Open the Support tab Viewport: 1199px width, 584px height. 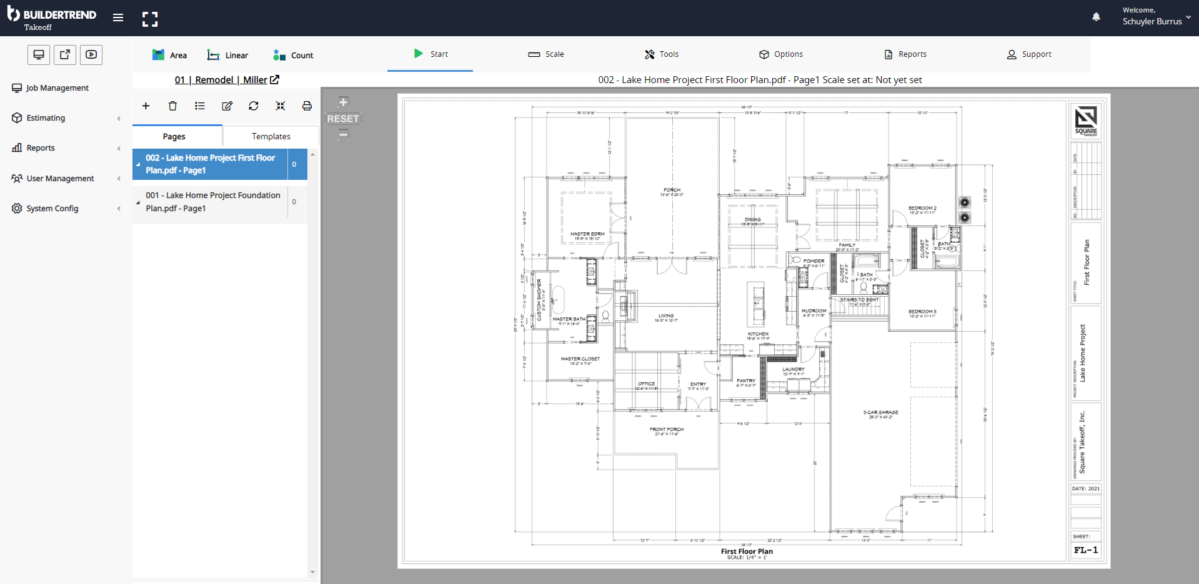[x=1028, y=54]
